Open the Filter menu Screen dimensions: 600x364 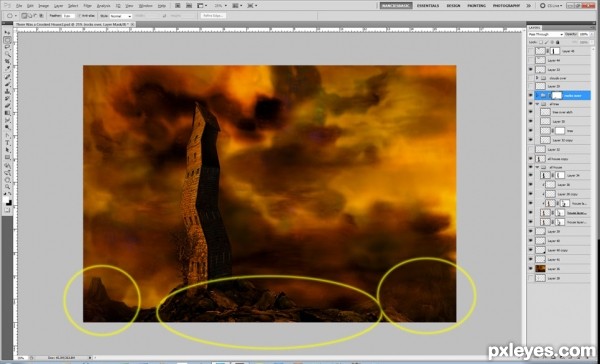[x=88, y=6]
